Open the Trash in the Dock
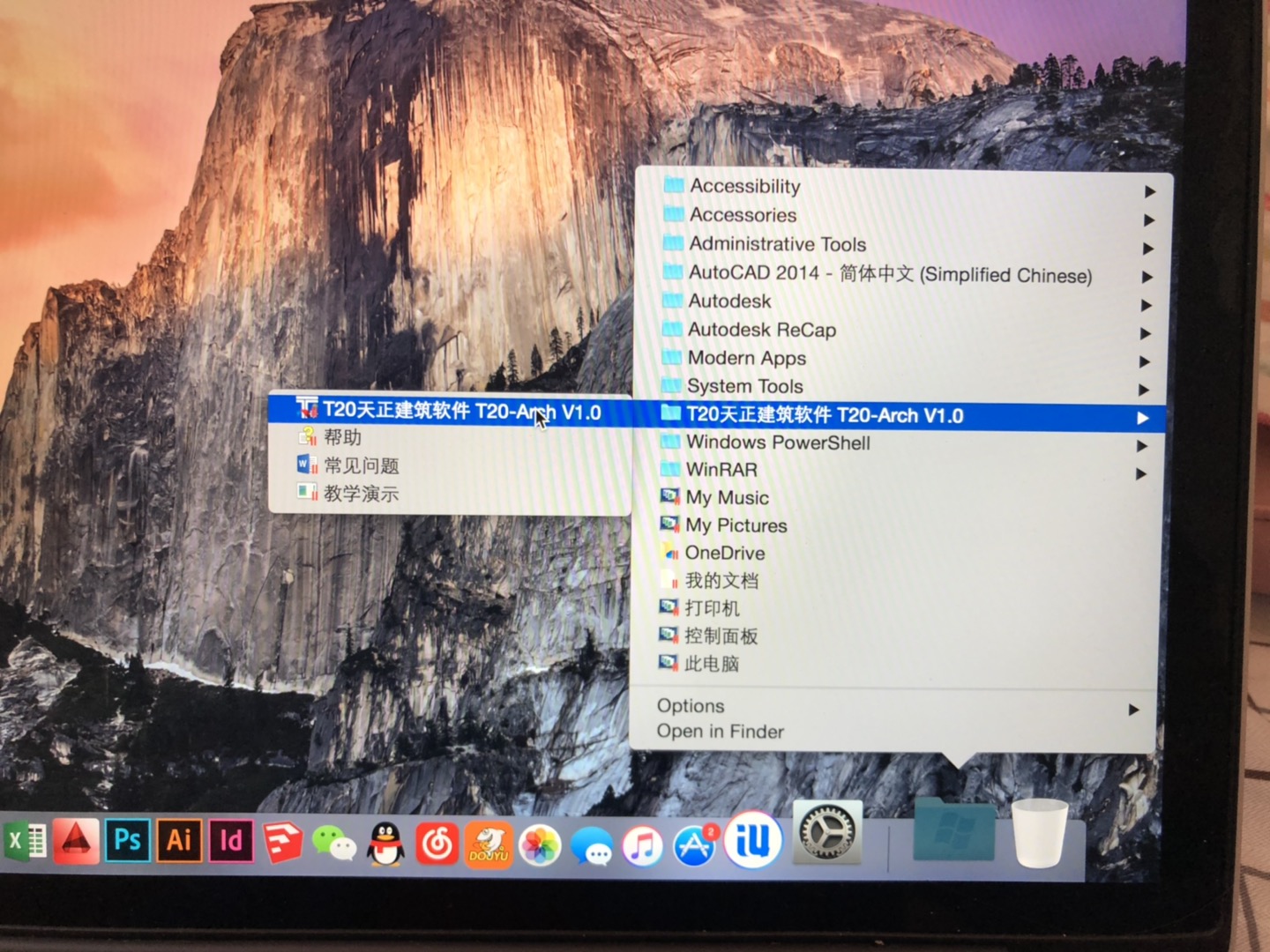The height and width of the screenshot is (952, 1270). pyautogui.click(x=1039, y=831)
